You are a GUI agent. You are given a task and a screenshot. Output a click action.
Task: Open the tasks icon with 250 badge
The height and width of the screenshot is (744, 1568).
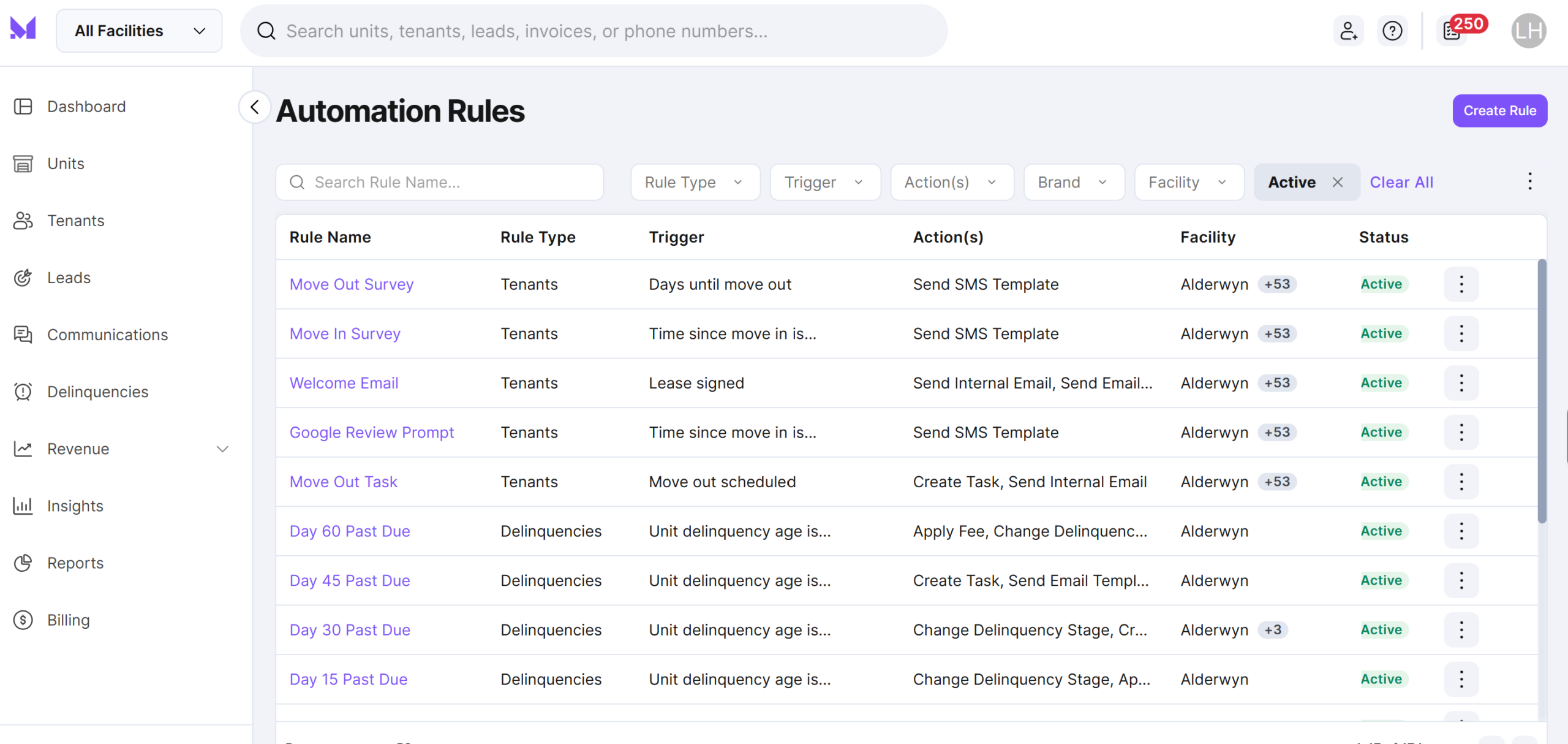1452,31
